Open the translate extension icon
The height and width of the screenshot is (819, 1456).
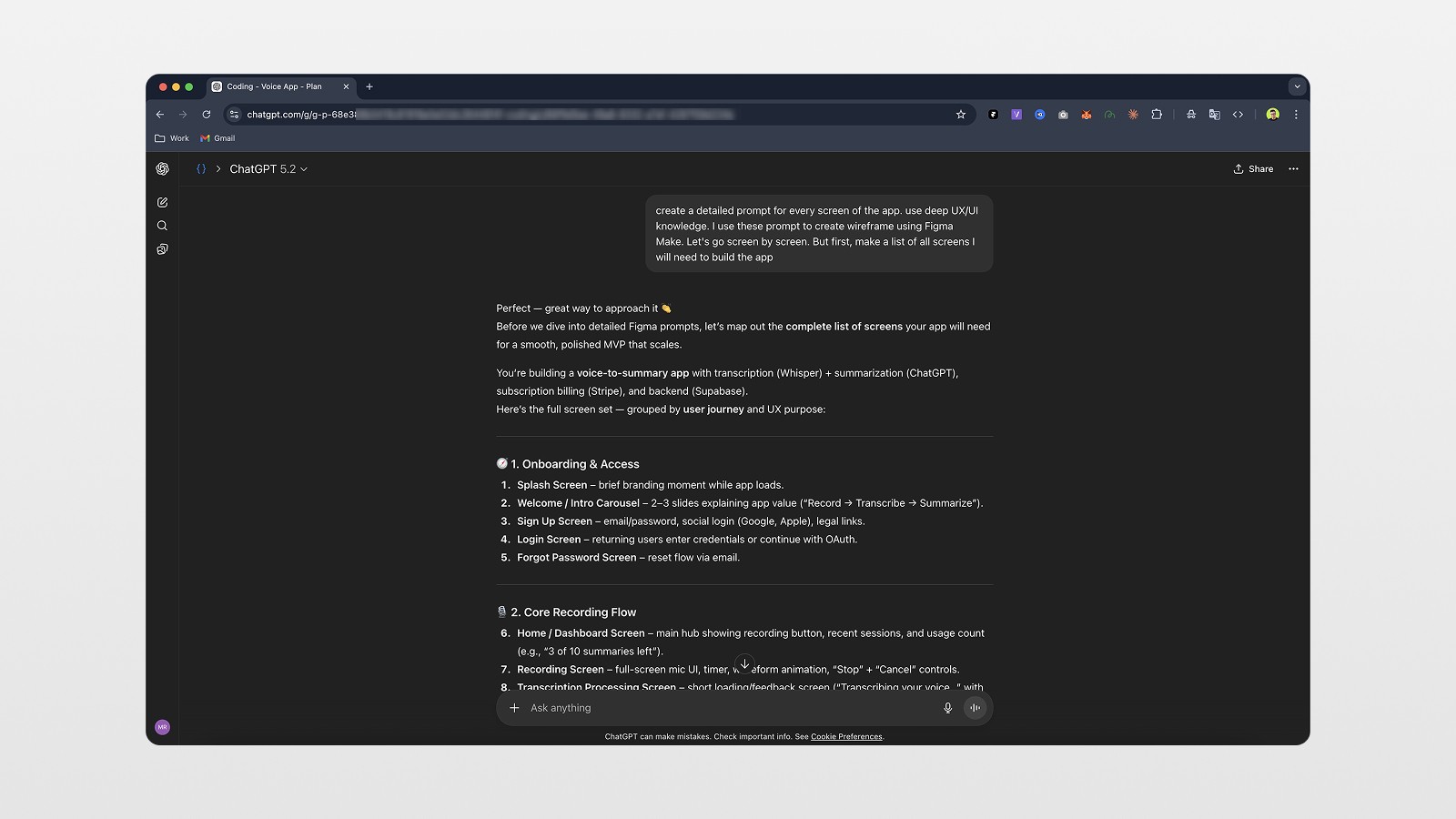(1214, 115)
